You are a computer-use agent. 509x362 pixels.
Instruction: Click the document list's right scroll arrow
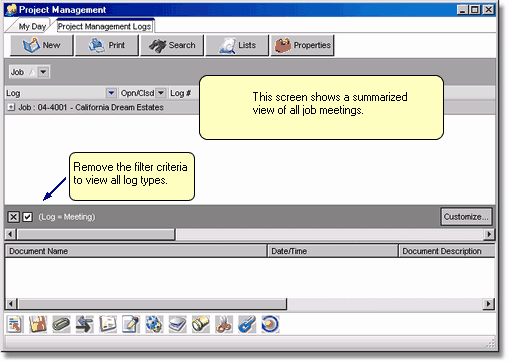[489, 304]
